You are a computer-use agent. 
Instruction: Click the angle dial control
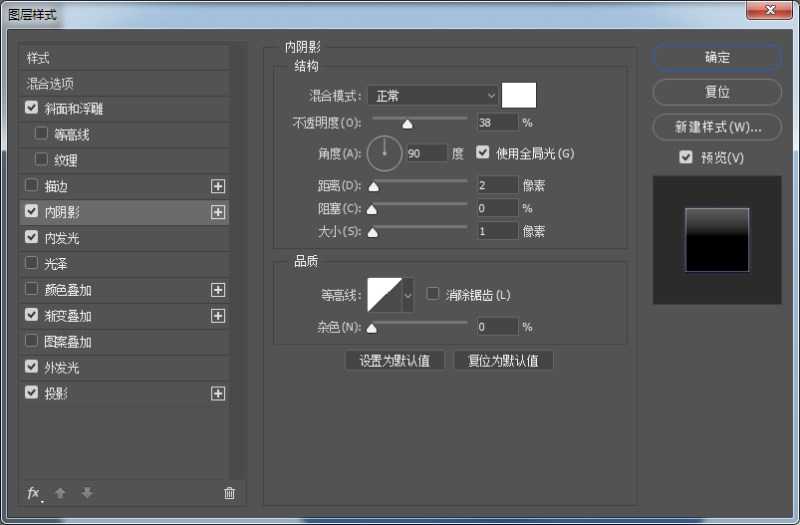tap(384, 153)
